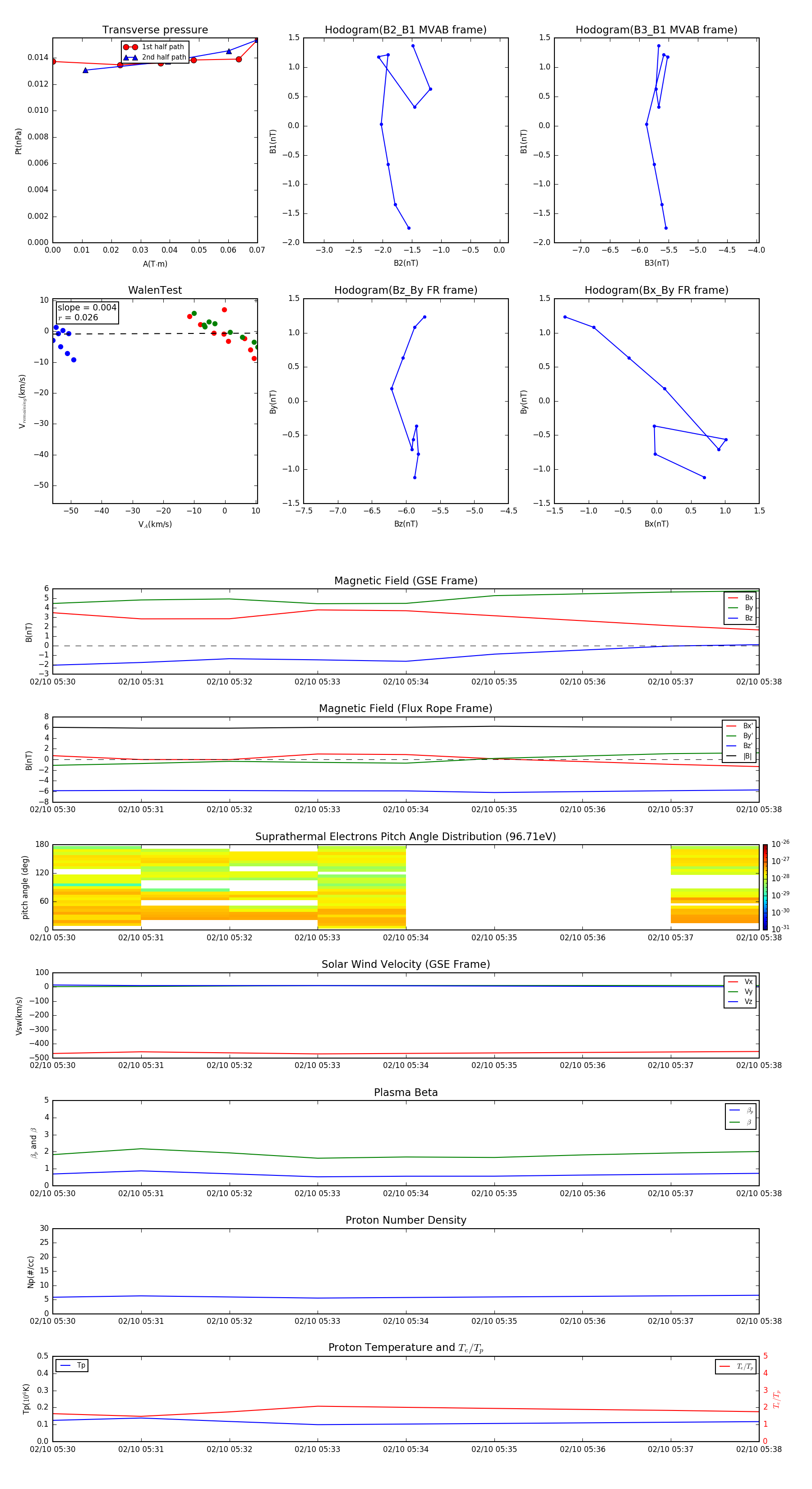Click '02/10 05:37' tick under pitch angle plot
812x1489 pixels.
click(x=670, y=938)
